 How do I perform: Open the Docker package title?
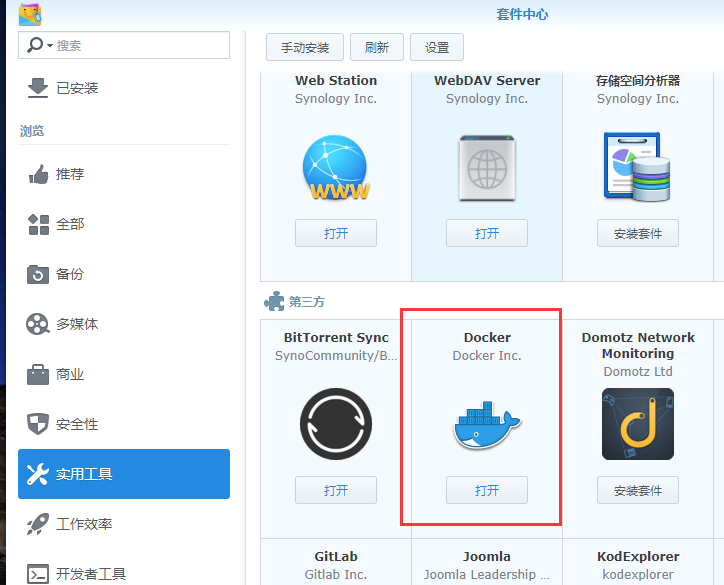(x=487, y=338)
